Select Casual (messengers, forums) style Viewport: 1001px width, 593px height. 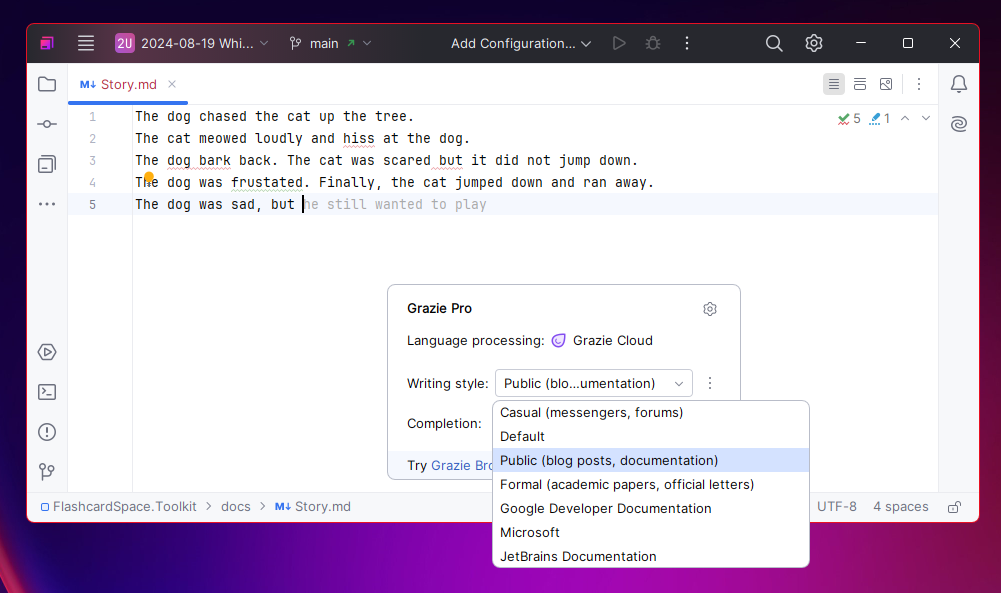coord(651,412)
